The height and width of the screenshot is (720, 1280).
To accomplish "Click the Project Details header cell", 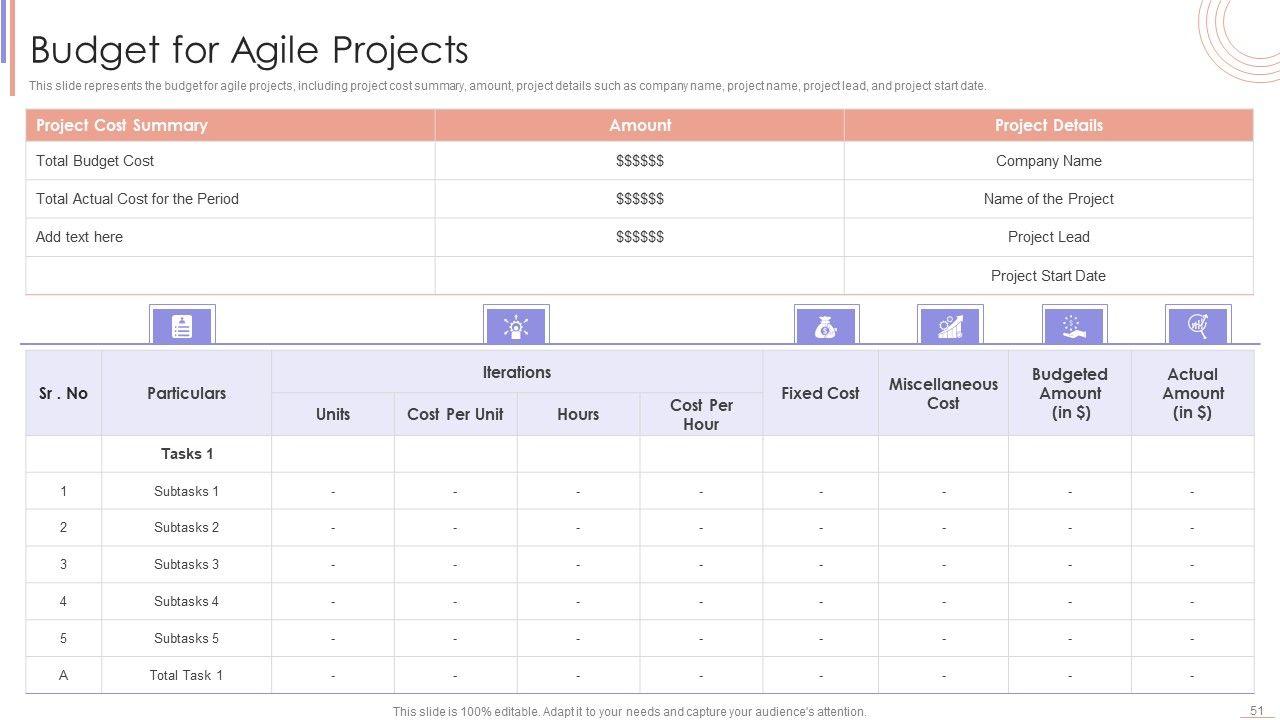I will click(1048, 125).
